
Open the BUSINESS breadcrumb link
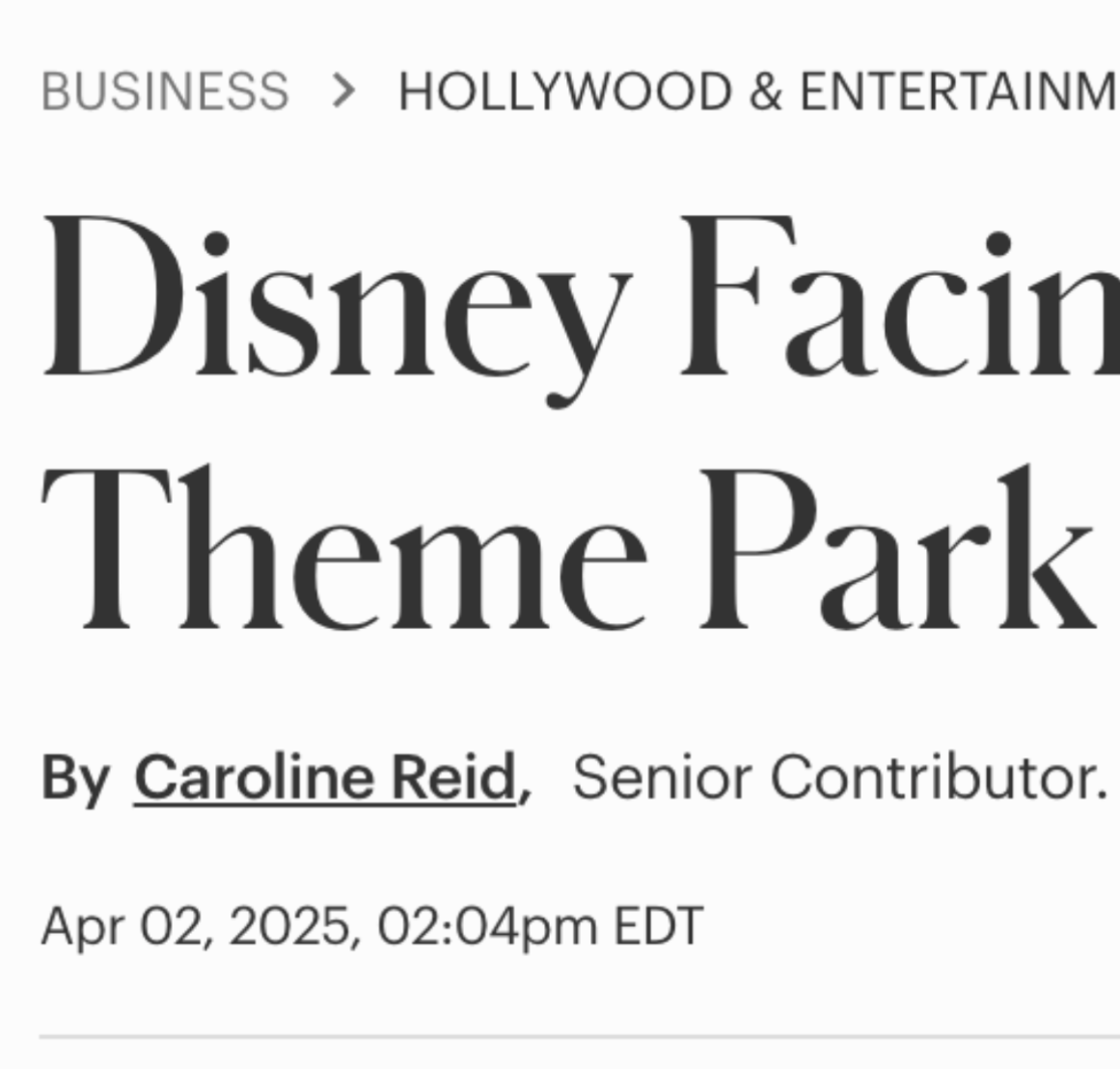pos(165,93)
